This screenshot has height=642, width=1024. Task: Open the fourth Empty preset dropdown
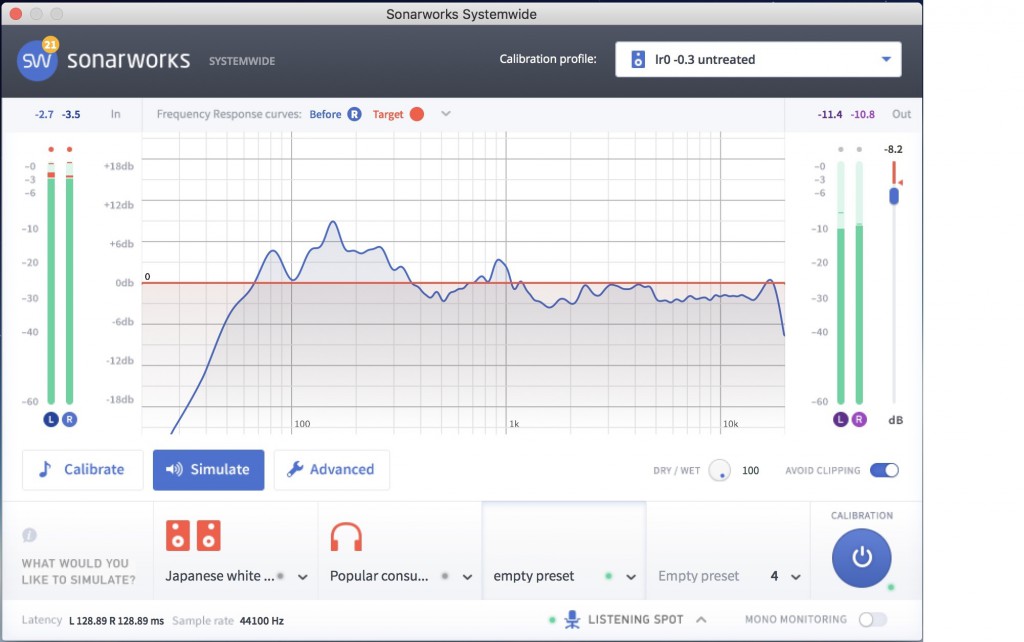tap(795, 577)
